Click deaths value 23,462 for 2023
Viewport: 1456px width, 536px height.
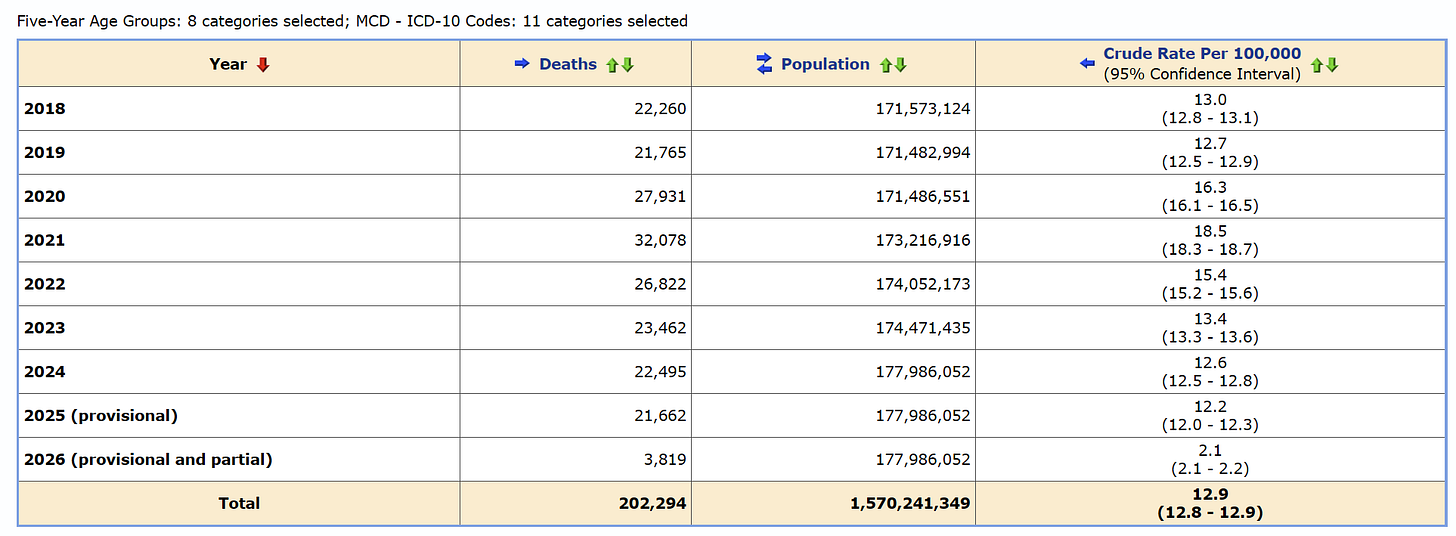(x=660, y=328)
